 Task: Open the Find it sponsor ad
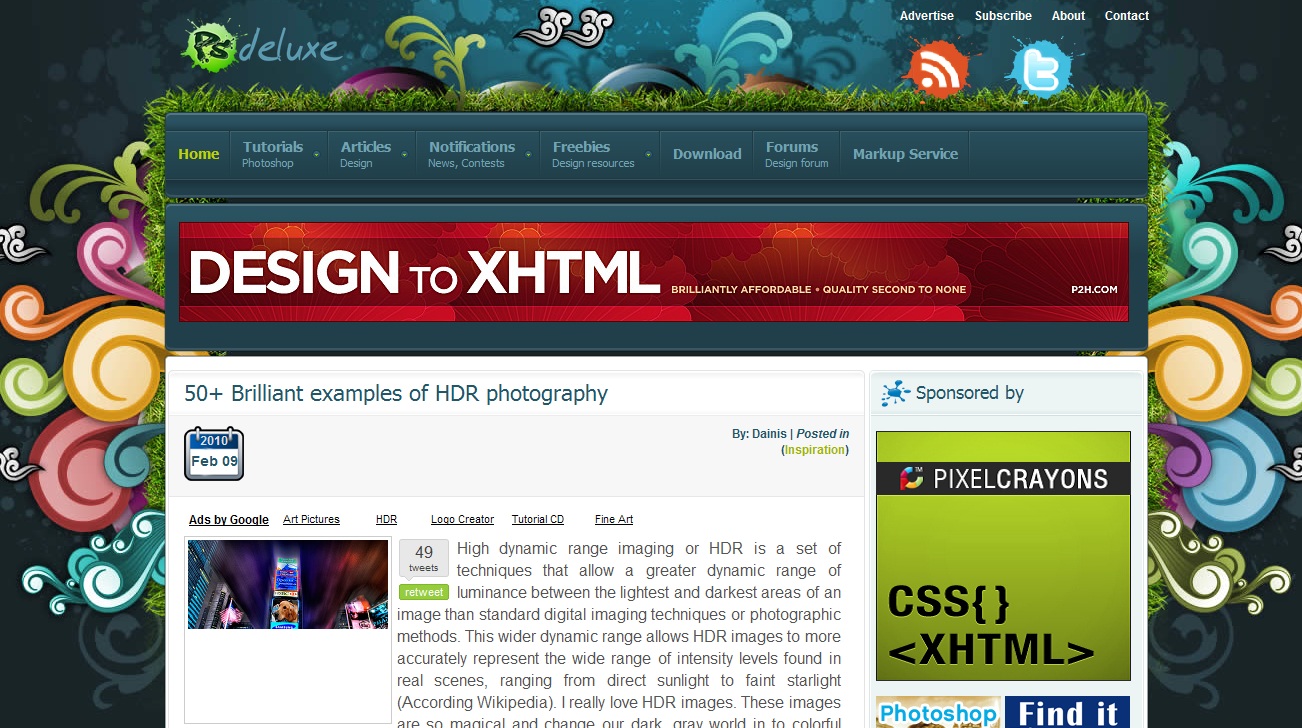tap(1067, 712)
